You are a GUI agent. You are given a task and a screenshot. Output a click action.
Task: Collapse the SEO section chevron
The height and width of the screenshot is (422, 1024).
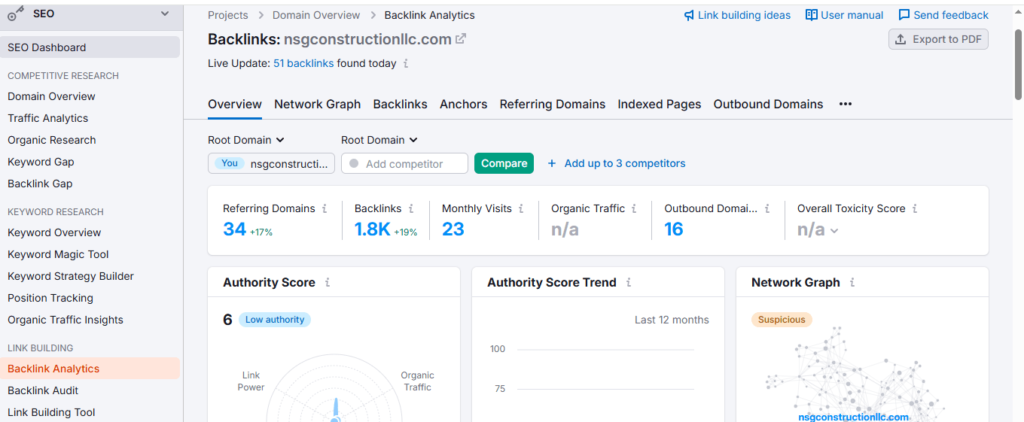[165, 13]
